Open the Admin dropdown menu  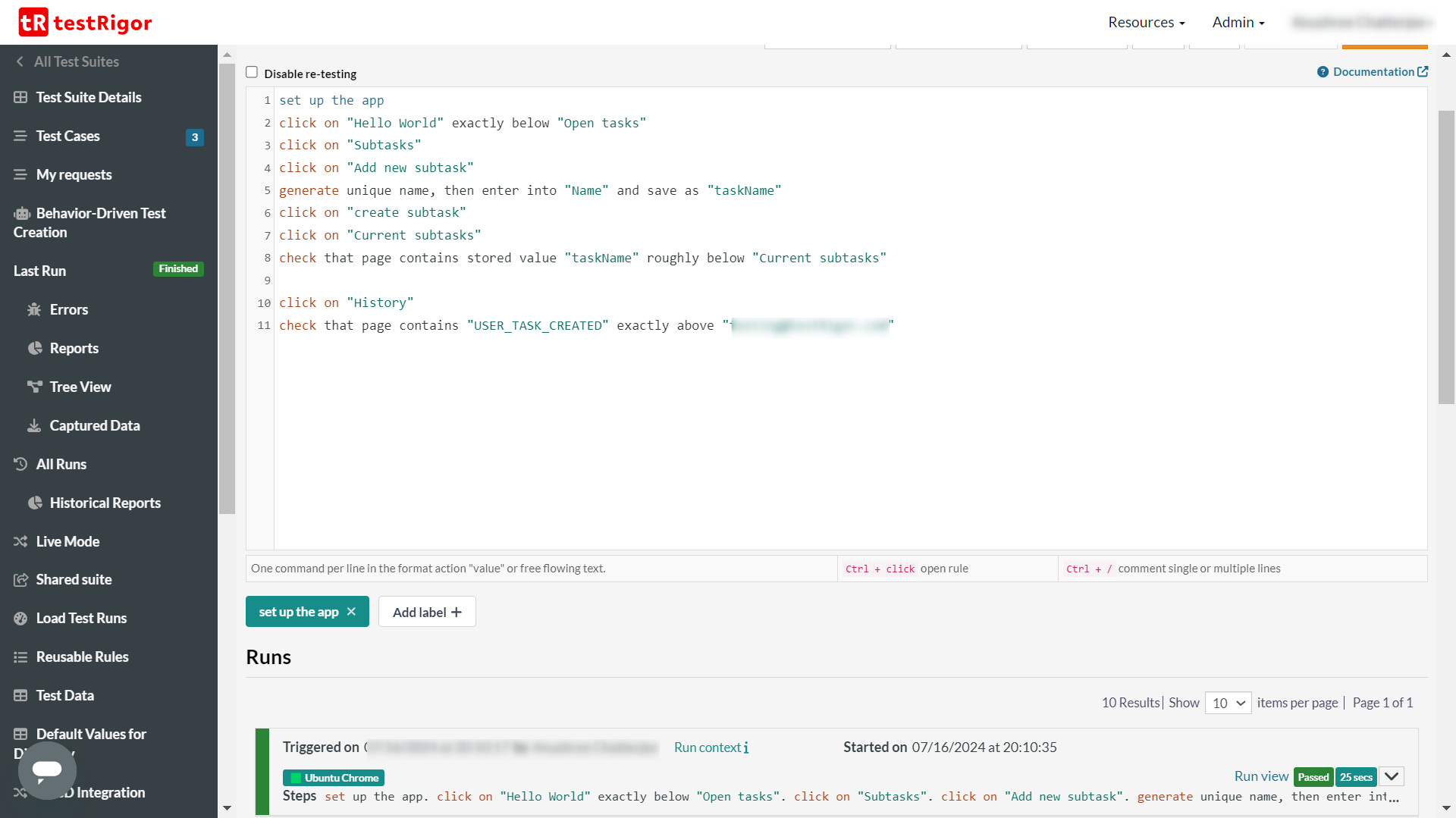point(1238,22)
